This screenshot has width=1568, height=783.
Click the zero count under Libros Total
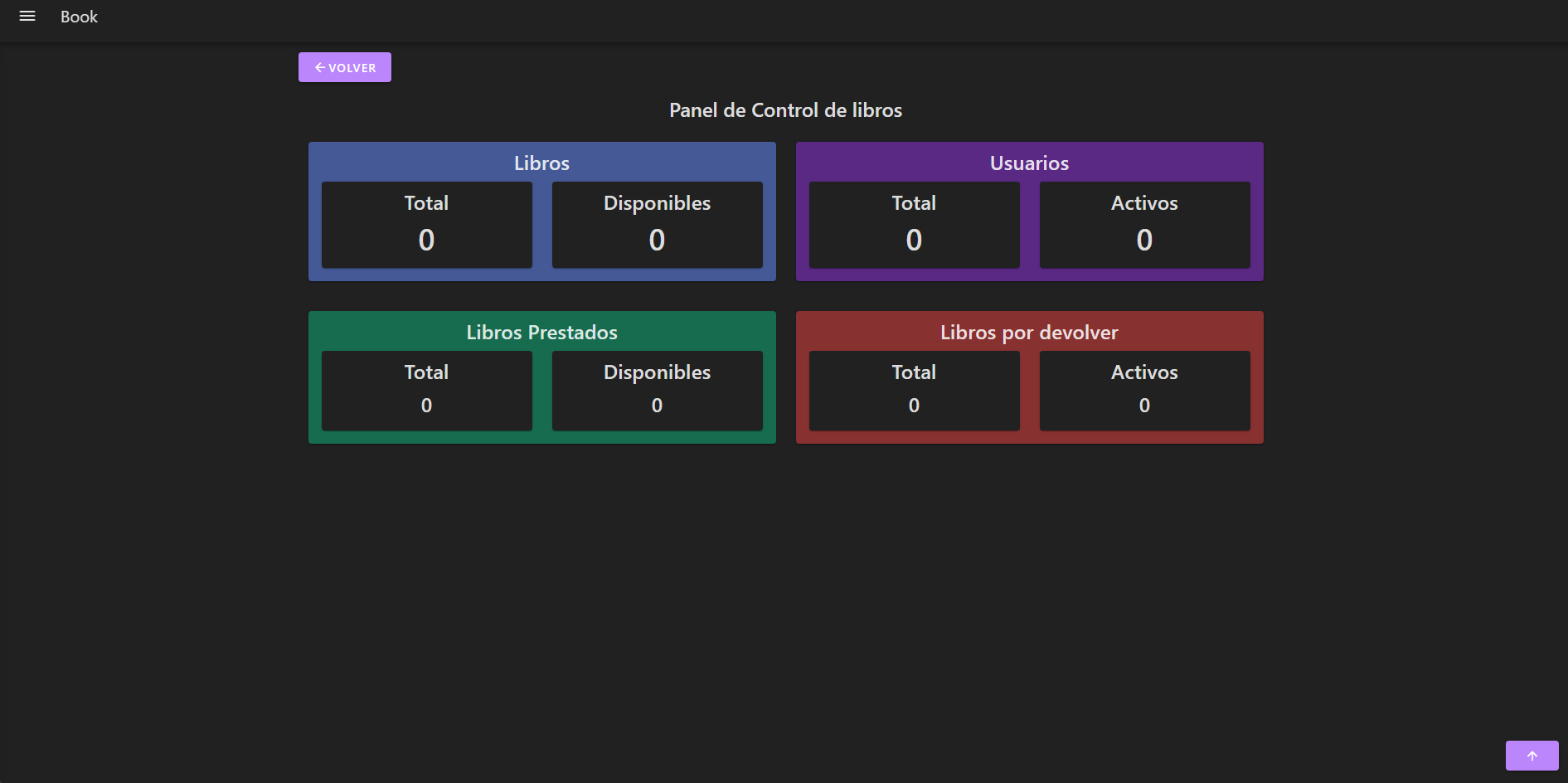(x=426, y=241)
